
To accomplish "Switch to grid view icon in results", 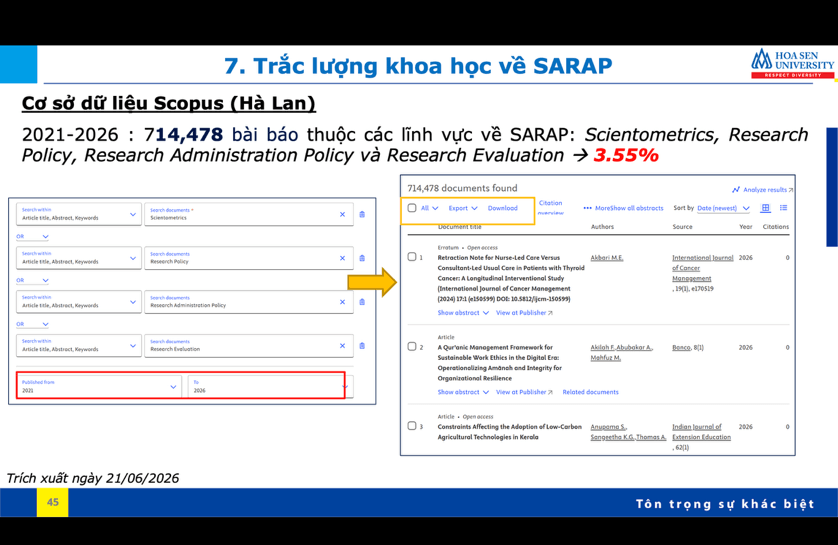I will 765,208.
